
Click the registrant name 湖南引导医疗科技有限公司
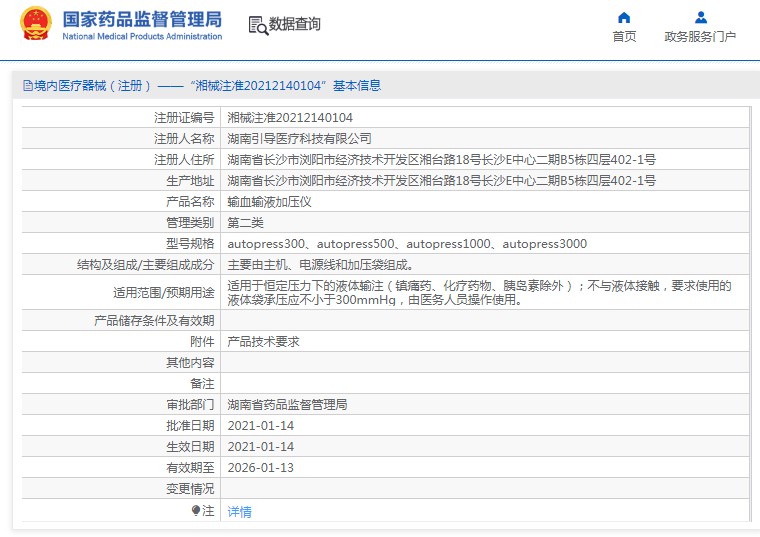coord(299,138)
